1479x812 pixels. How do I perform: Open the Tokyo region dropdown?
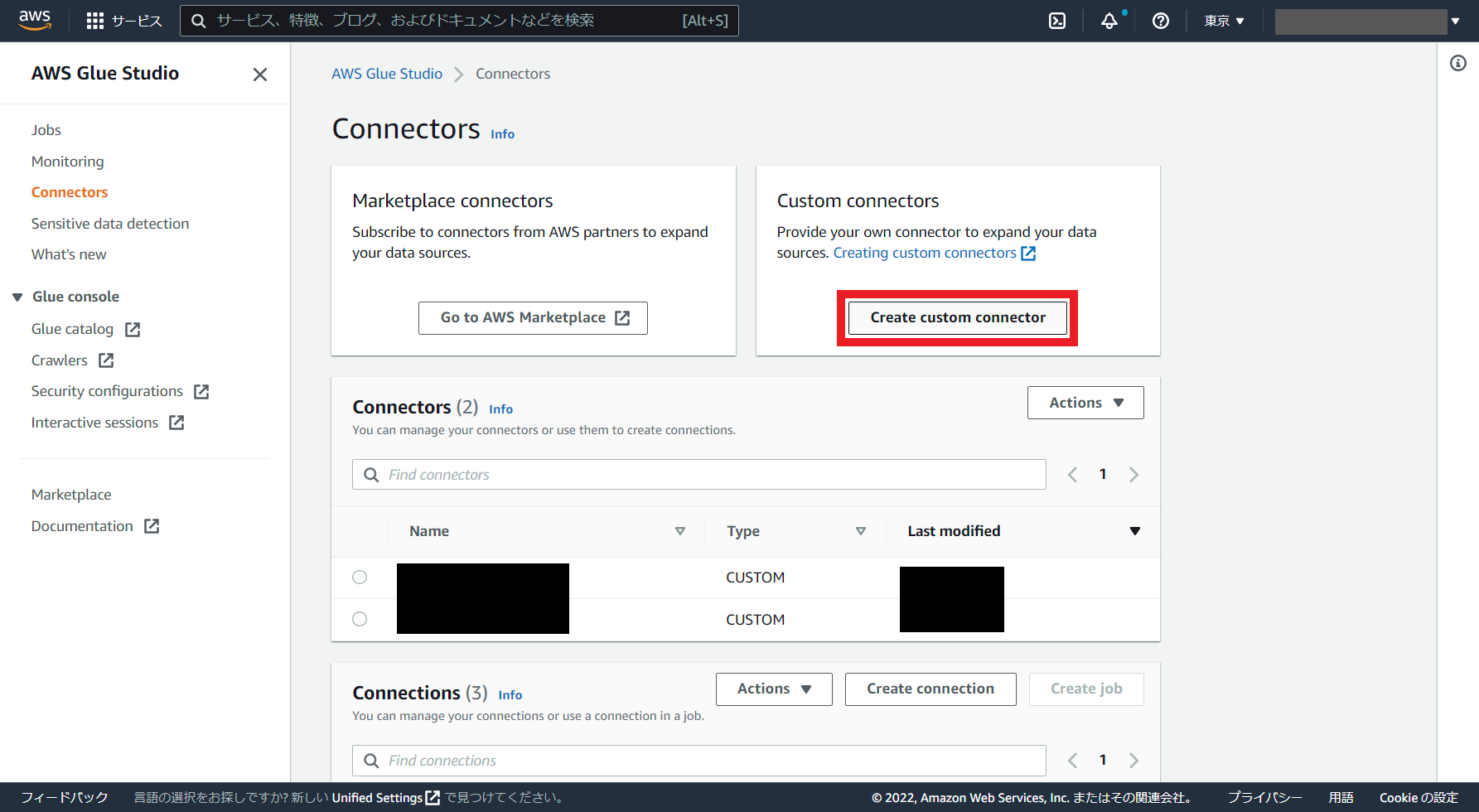pyautogui.click(x=1224, y=21)
